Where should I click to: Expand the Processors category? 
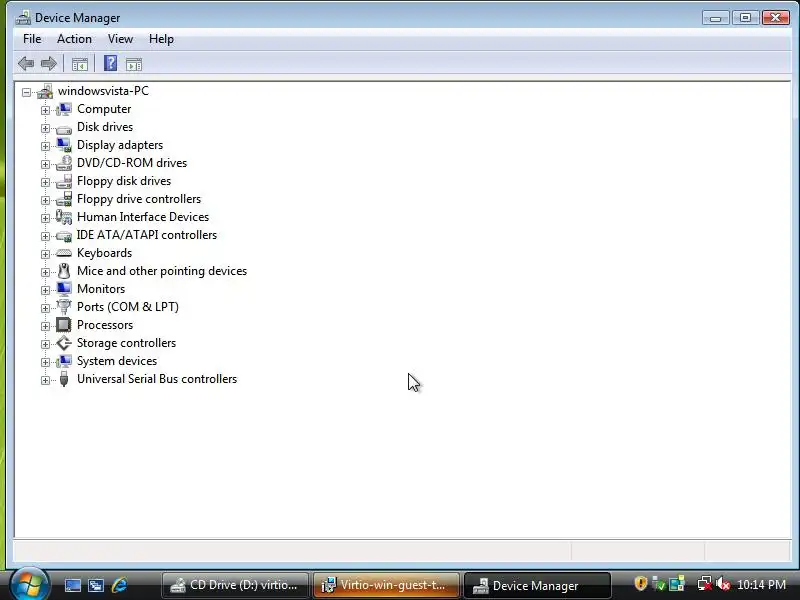tap(45, 326)
